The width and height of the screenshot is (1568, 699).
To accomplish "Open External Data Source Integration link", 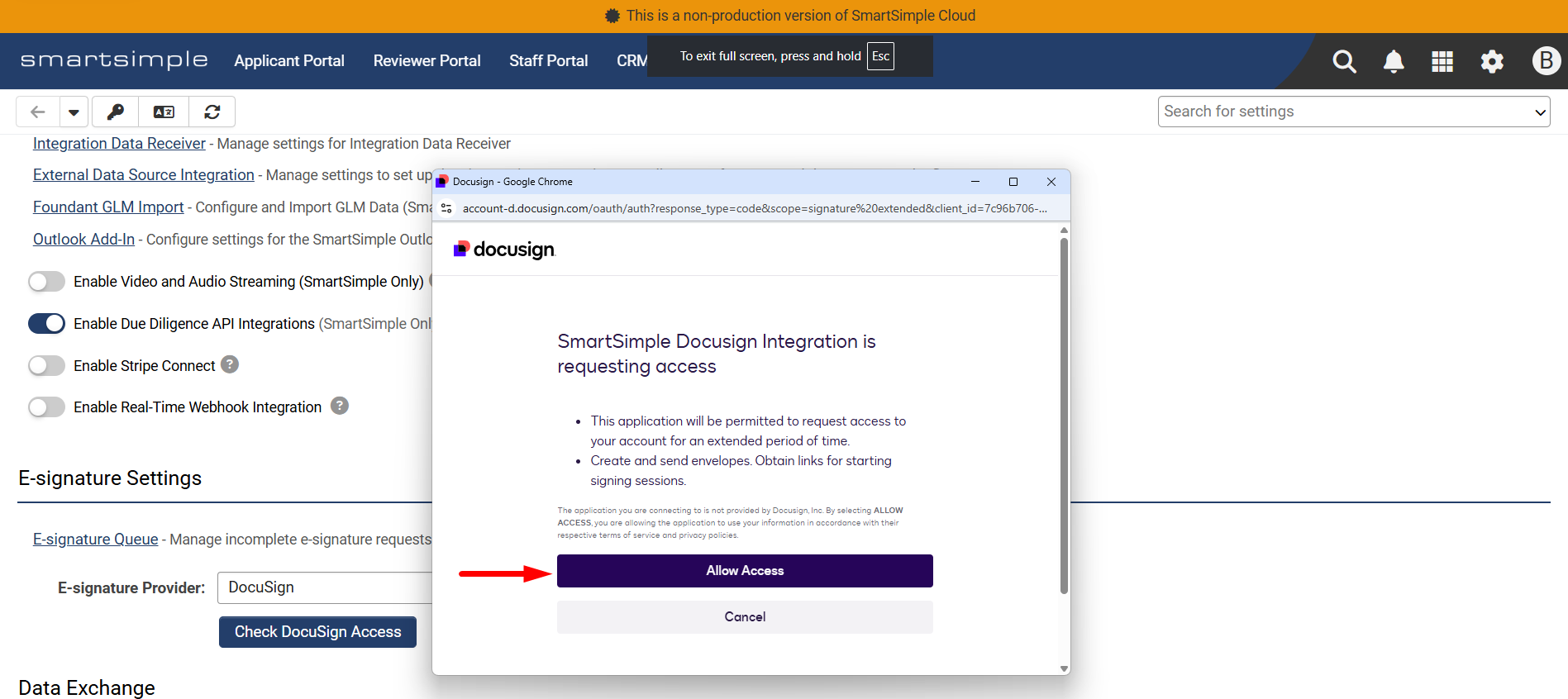I will (x=144, y=175).
